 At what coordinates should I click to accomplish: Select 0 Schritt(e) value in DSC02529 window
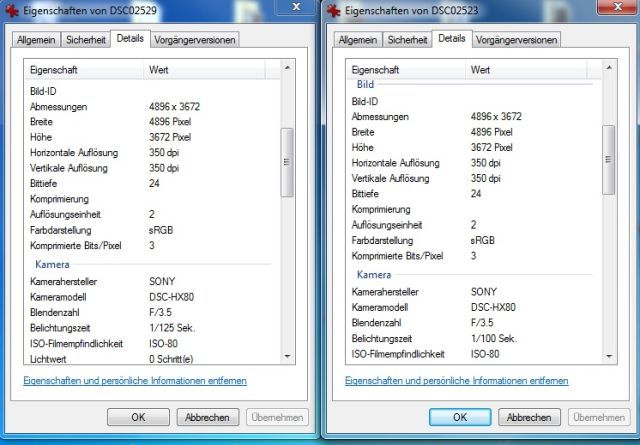point(171,359)
